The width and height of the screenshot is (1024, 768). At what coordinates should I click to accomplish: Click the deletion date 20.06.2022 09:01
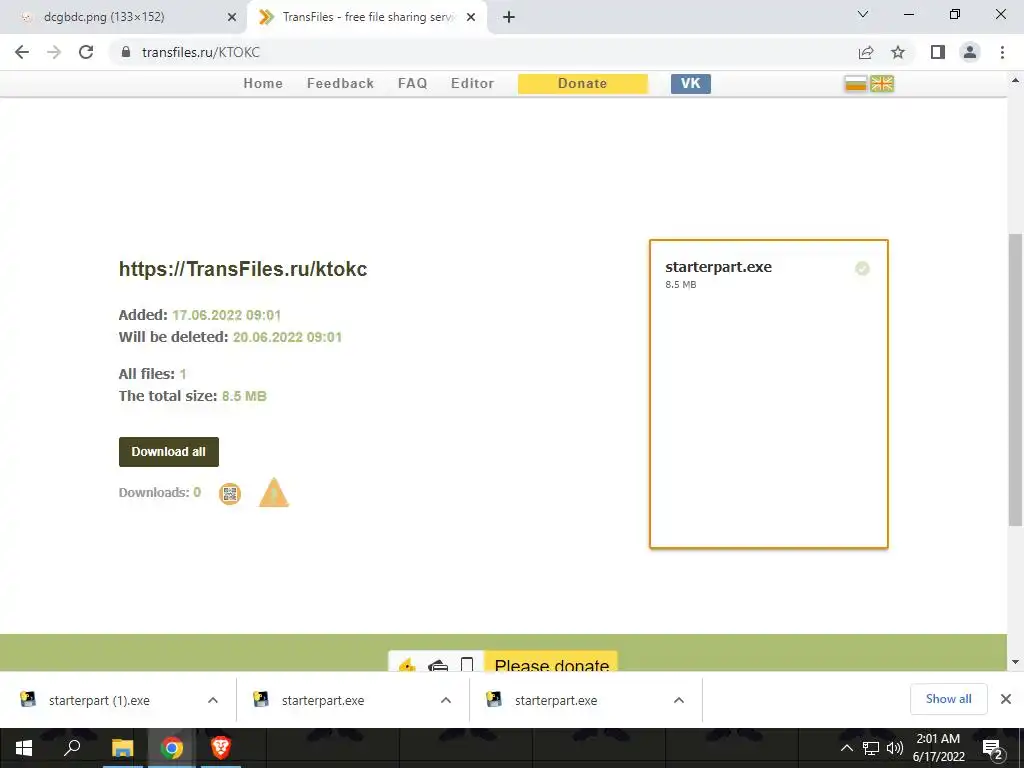[287, 338]
